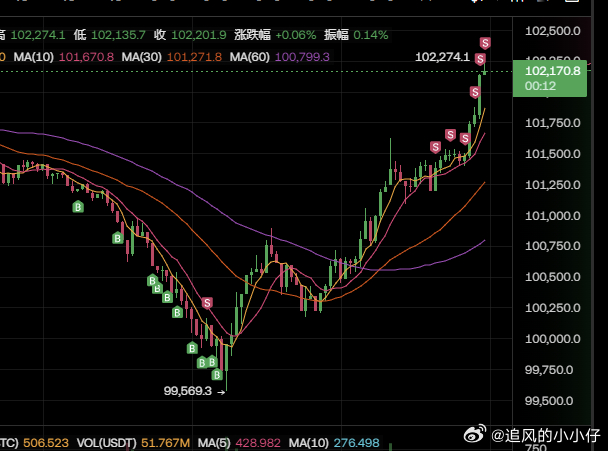Viewport: 608px width, 451px height.
Task: Click the S marker beside the 102,274.1 high label
Action: tap(480, 59)
